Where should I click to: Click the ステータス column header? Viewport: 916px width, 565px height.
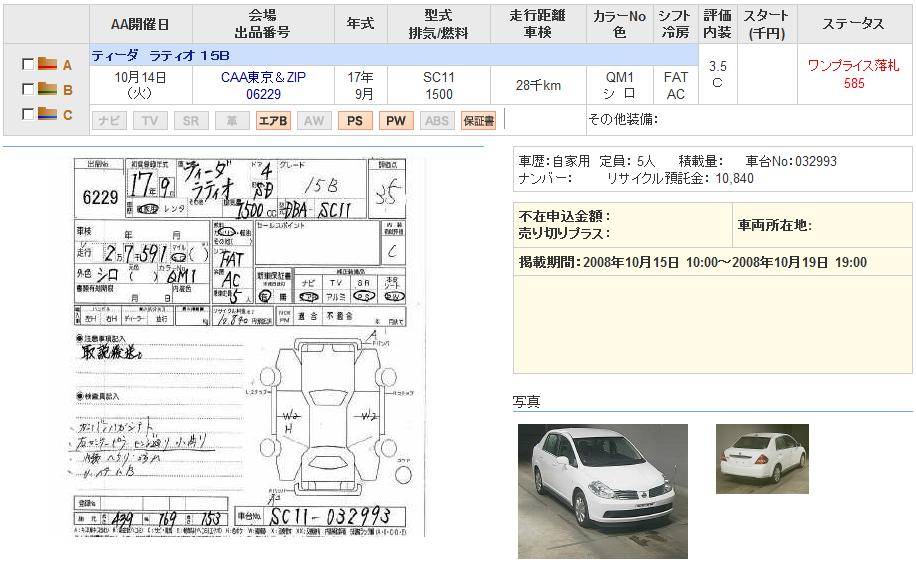point(853,24)
